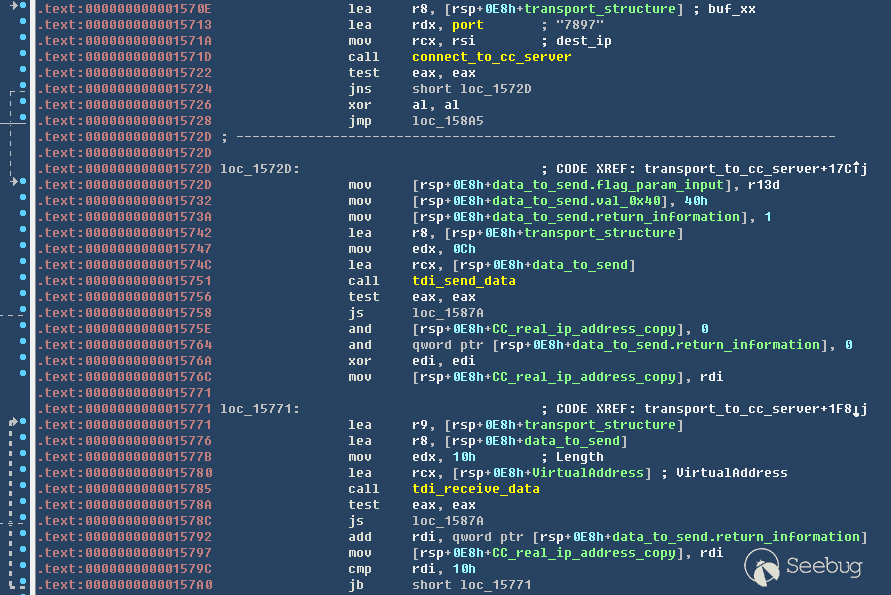This screenshot has width=891, height=595.
Task: Select data_to_send.val_0x40 operand
Action: pos(576,201)
